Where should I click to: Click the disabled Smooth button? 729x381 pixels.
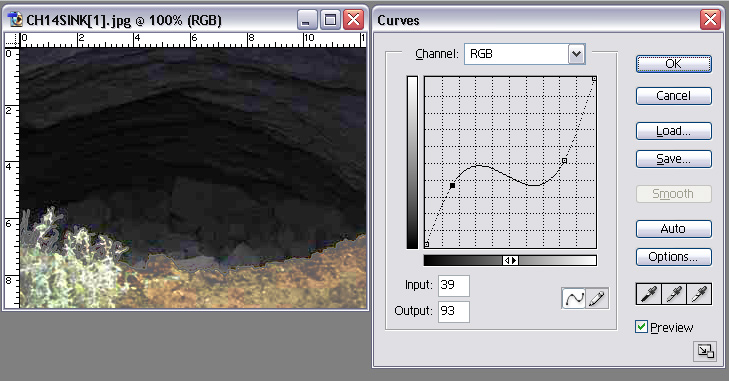pyautogui.click(x=673, y=194)
